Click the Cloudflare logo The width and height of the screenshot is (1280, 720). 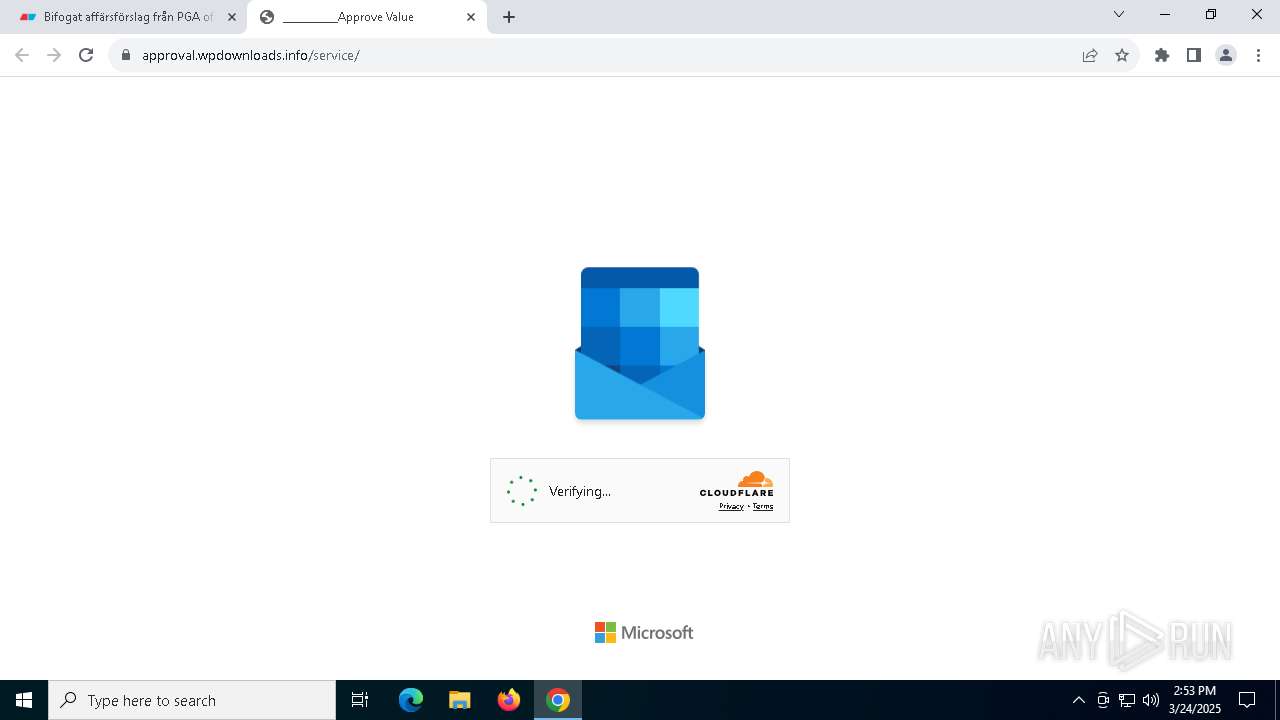[737, 484]
